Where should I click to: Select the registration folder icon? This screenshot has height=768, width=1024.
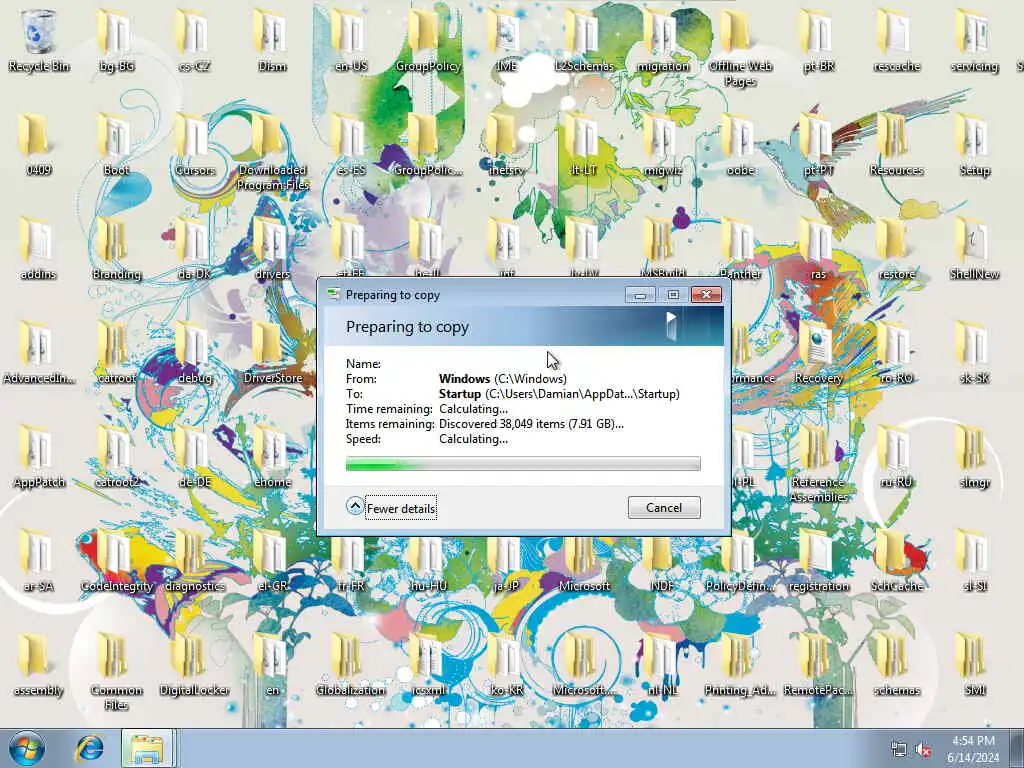point(819,560)
